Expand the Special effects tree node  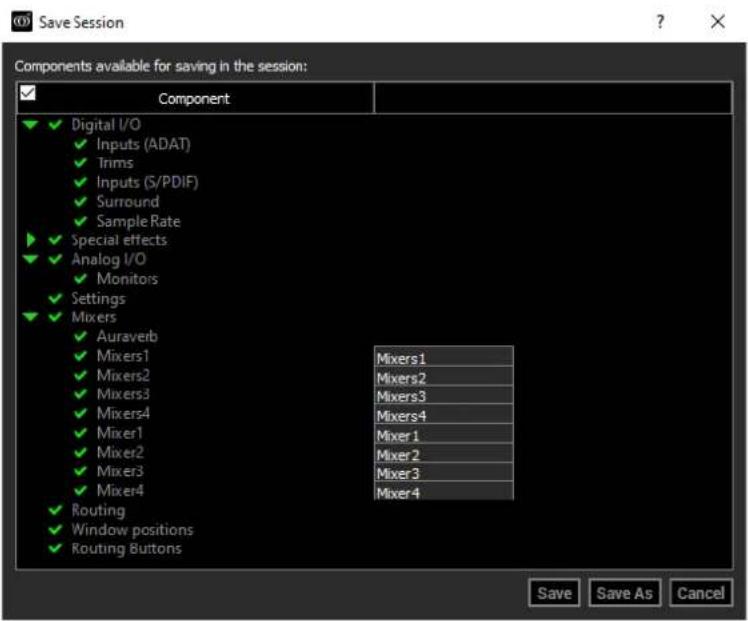[31, 240]
